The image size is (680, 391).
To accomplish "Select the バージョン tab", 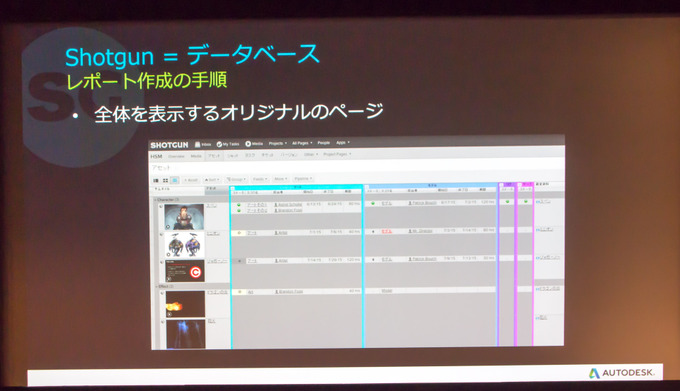I will point(289,155).
